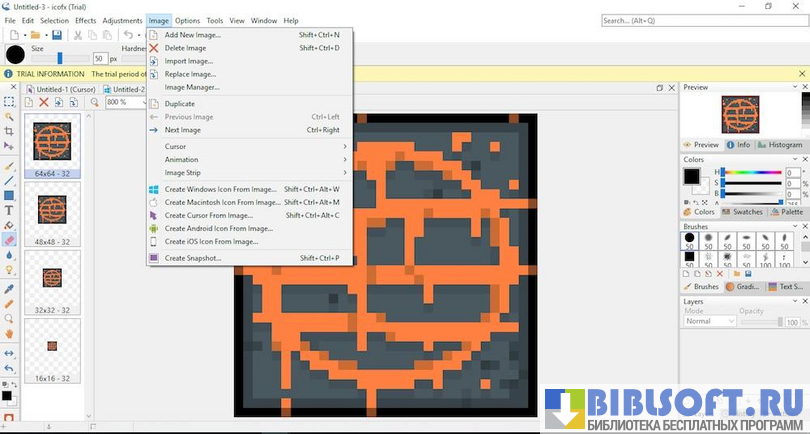This screenshot has width=810, height=434.
Task: Select the Text tool in left toolbar
Action: [9, 210]
